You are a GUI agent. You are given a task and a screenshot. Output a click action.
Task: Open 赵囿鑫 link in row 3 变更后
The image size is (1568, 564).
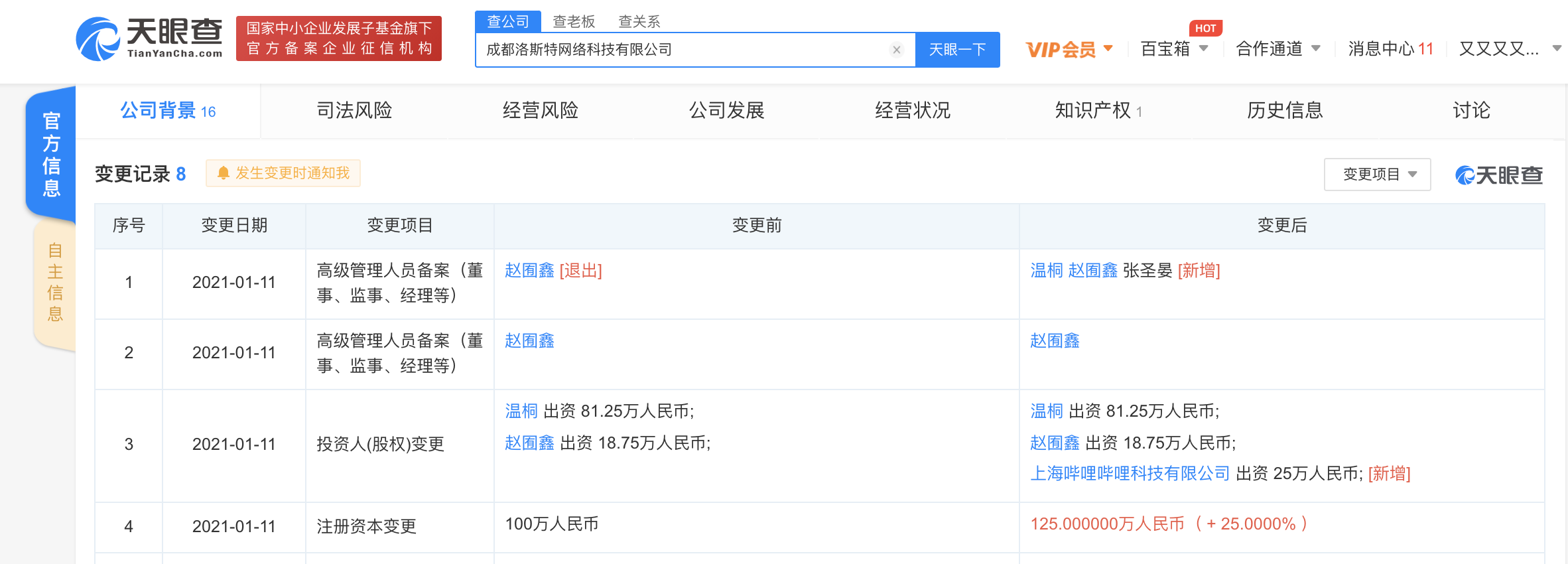[1055, 443]
